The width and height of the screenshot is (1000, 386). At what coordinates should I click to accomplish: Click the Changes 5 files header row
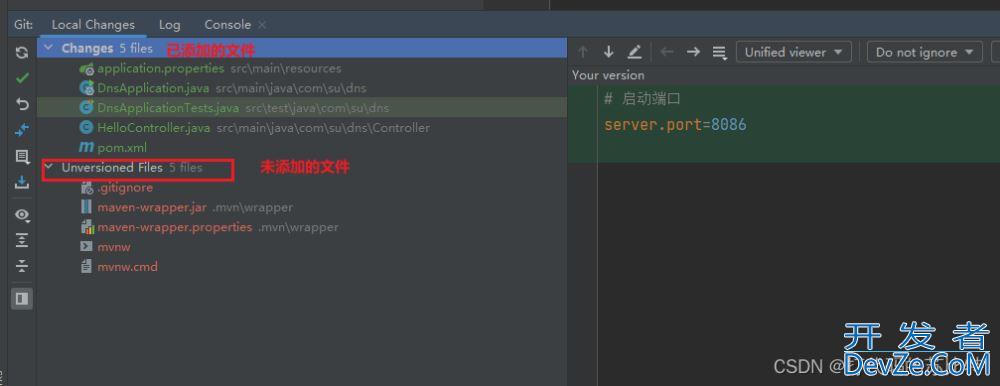pos(302,48)
